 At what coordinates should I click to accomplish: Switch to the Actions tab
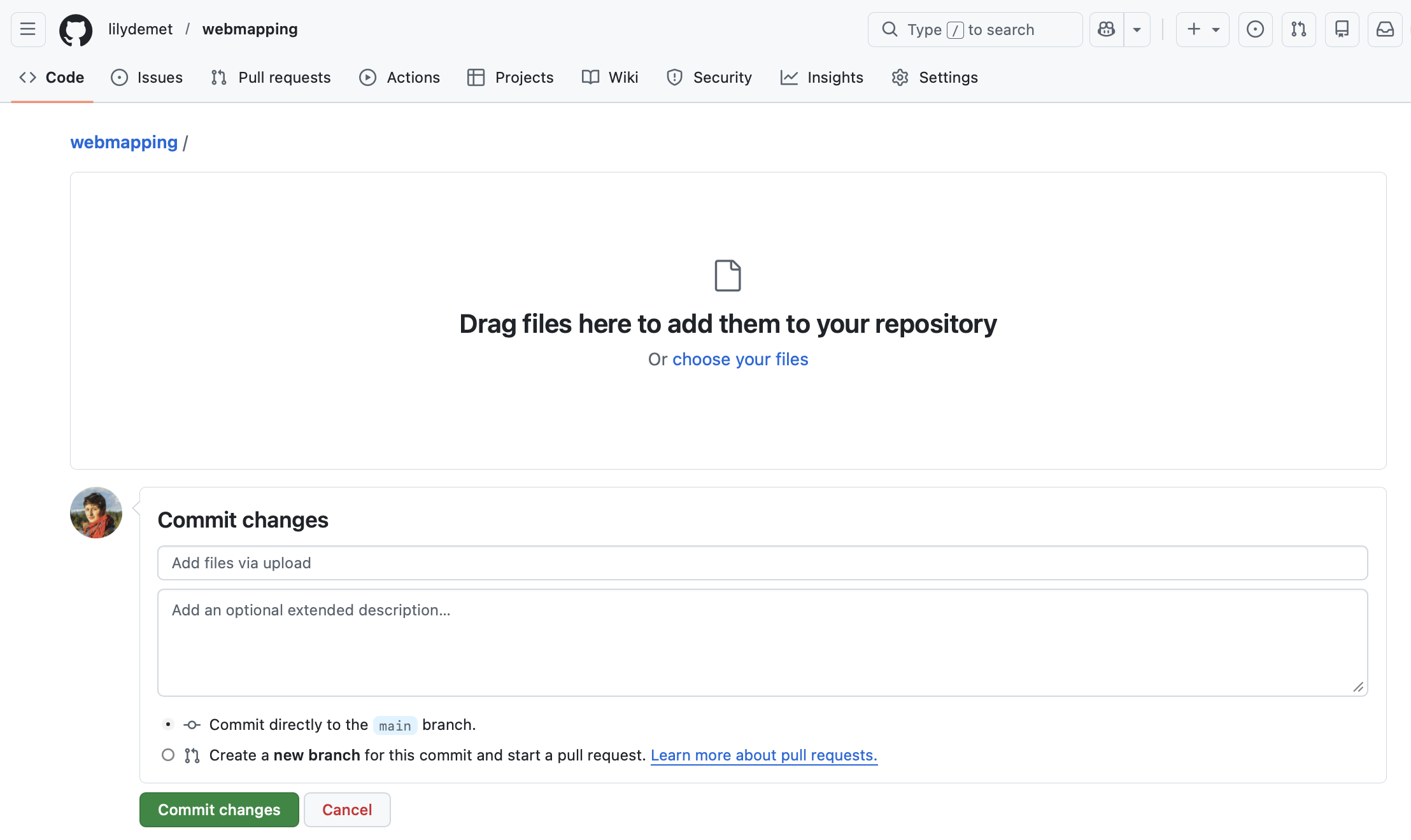(400, 78)
